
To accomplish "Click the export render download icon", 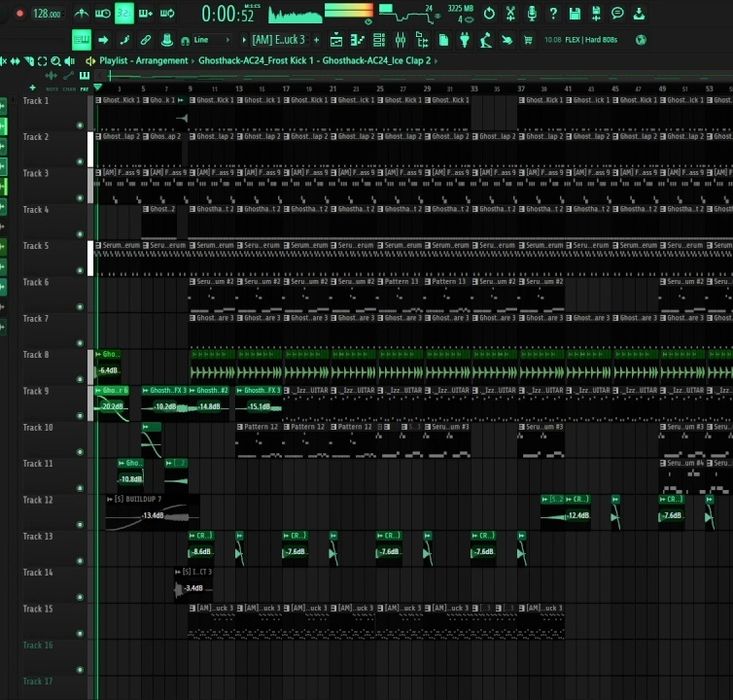I will click(x=639, y=14).
